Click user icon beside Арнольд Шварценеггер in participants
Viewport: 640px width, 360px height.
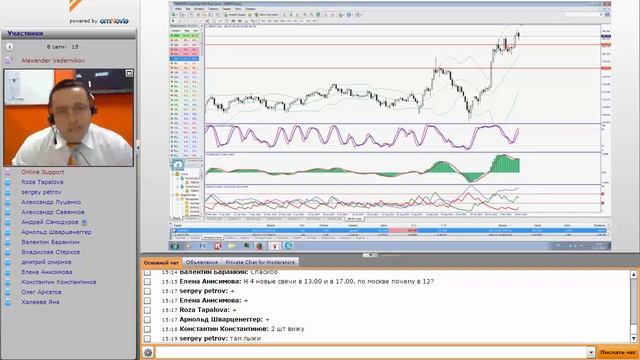click(8, 232)
